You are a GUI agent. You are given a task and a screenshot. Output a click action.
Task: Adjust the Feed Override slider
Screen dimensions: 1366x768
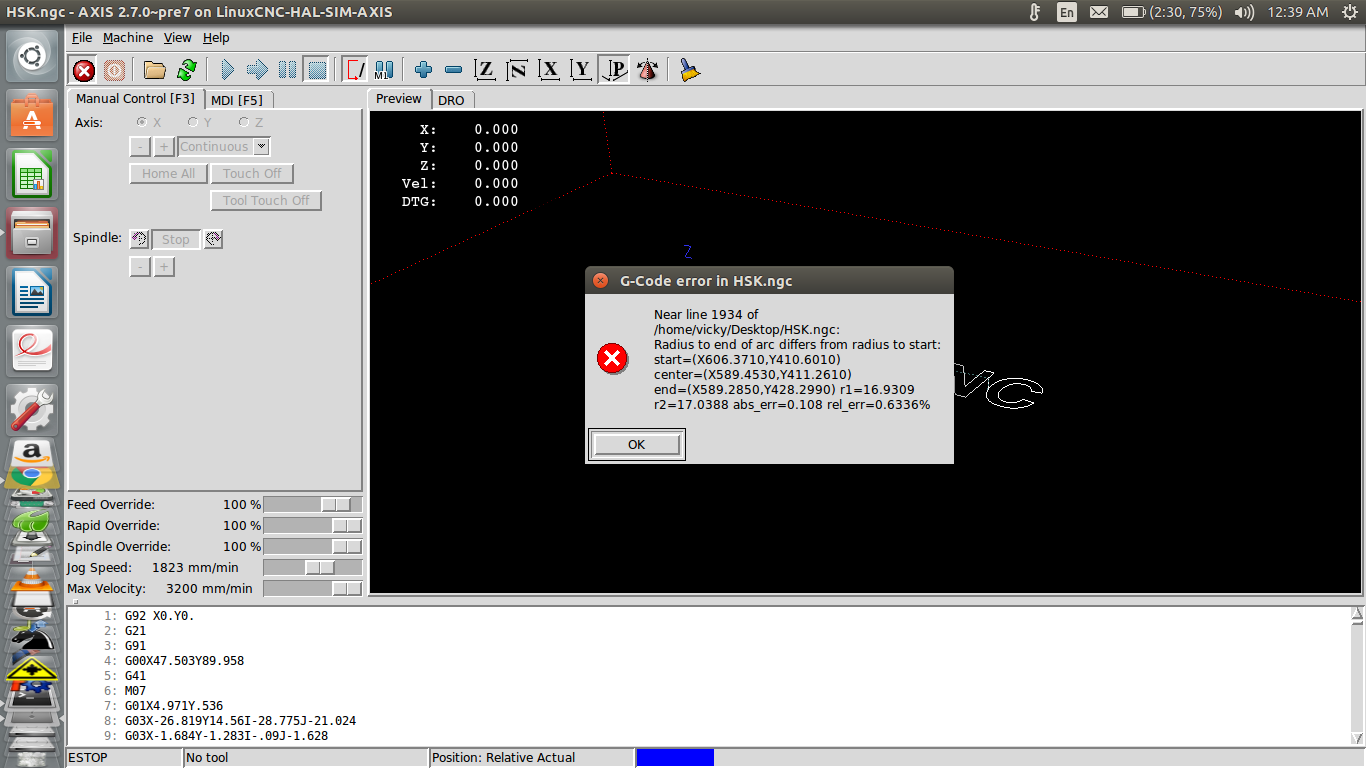tap(313, 505)
